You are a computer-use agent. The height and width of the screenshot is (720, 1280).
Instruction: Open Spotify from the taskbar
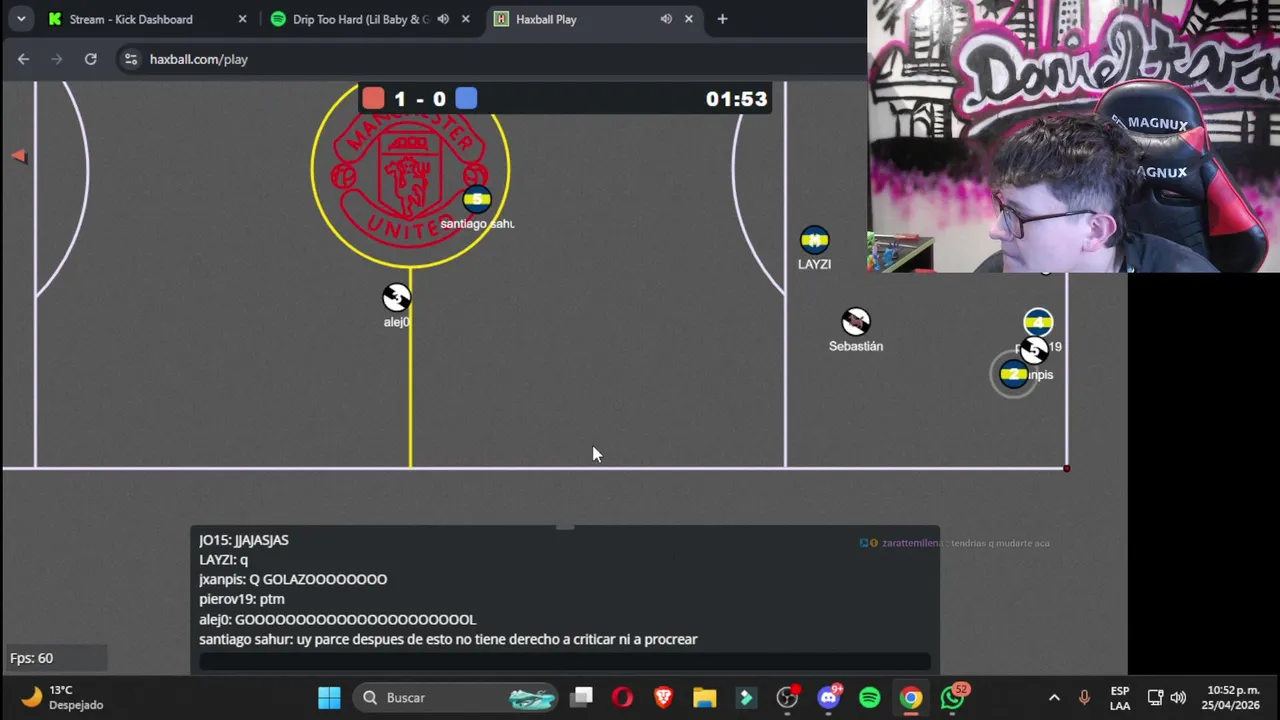point(869,697)
